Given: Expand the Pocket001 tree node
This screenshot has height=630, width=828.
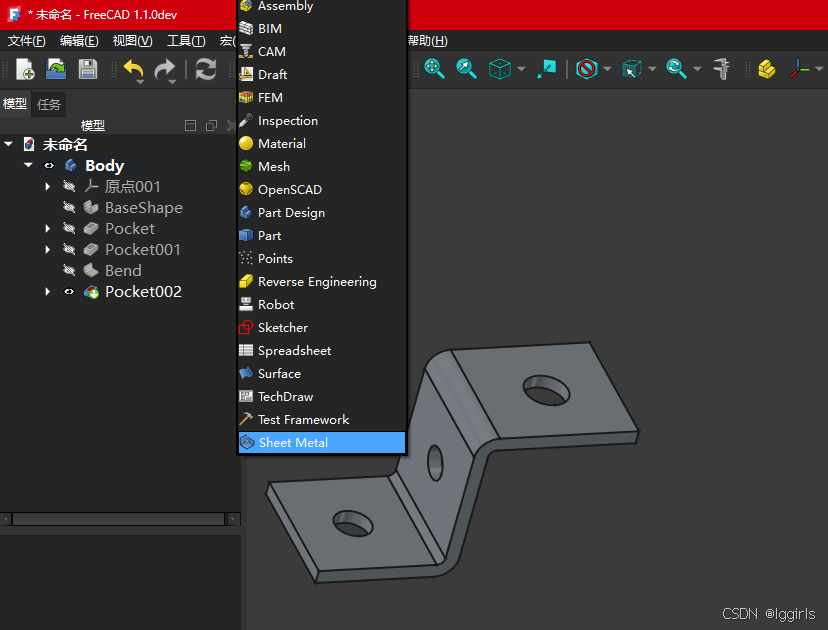Looking at the screenshot, I should (x=48, y=249).
